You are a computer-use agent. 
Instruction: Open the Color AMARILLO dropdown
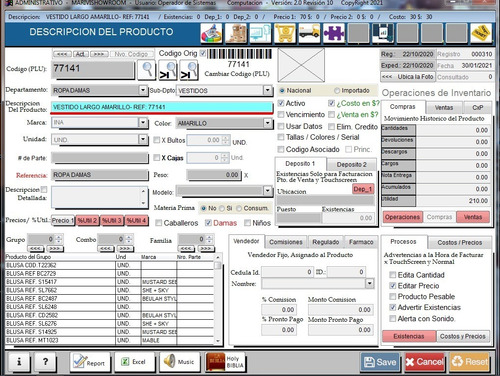[x=267, y=123]
